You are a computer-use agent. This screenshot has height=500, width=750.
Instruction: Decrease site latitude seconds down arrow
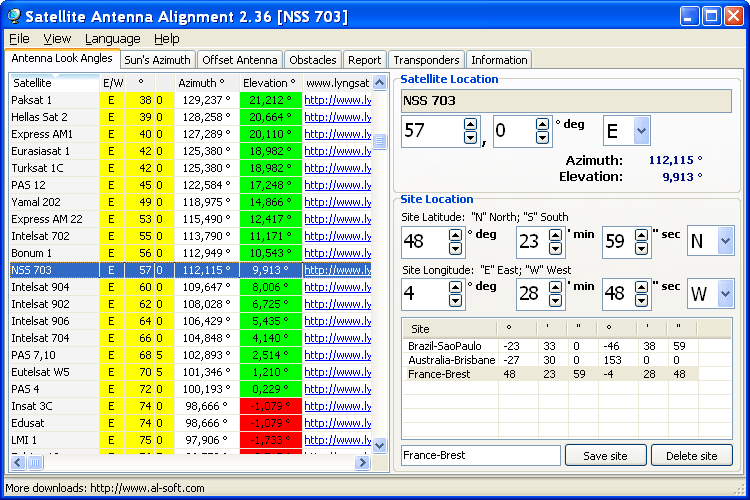641,248
